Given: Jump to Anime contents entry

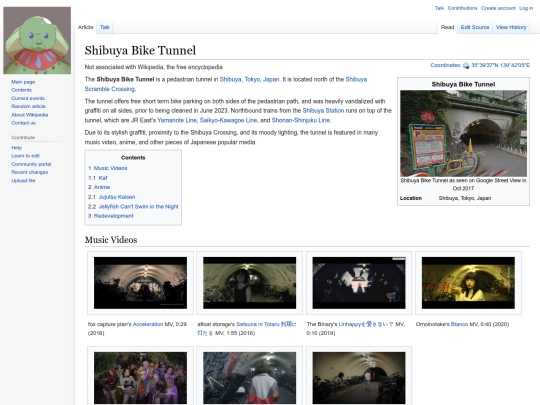Looking at the screenshot, I should click(102, 187).
